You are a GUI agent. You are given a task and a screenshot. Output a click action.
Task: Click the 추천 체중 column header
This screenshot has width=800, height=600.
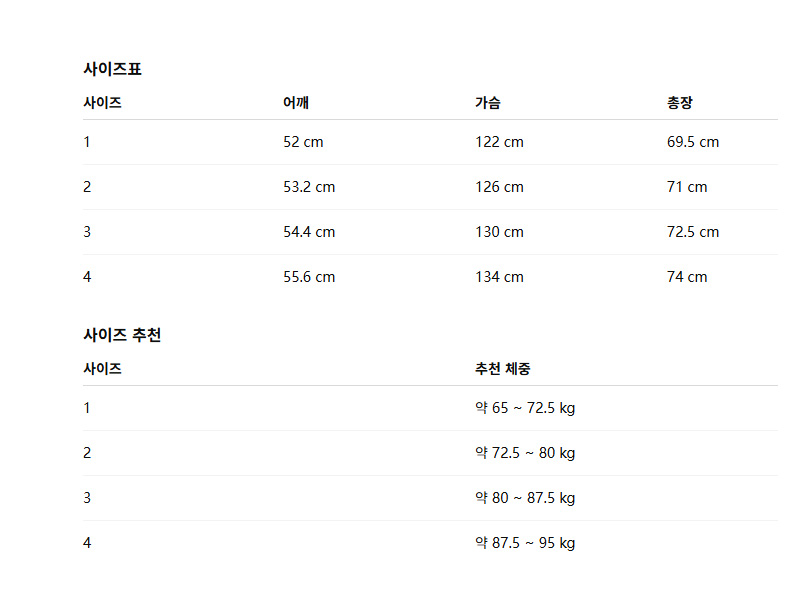point(503,368)
